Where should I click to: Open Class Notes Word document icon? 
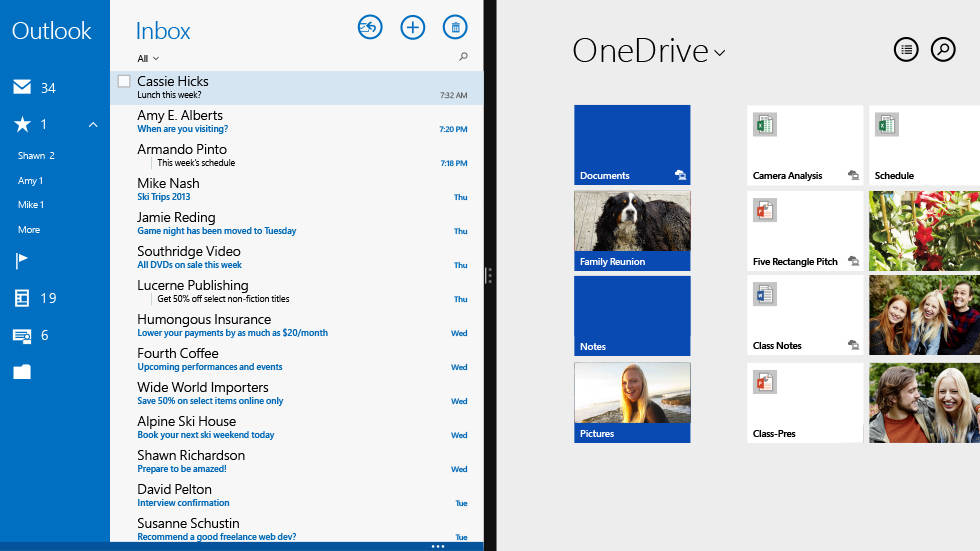tap(764, 294)
